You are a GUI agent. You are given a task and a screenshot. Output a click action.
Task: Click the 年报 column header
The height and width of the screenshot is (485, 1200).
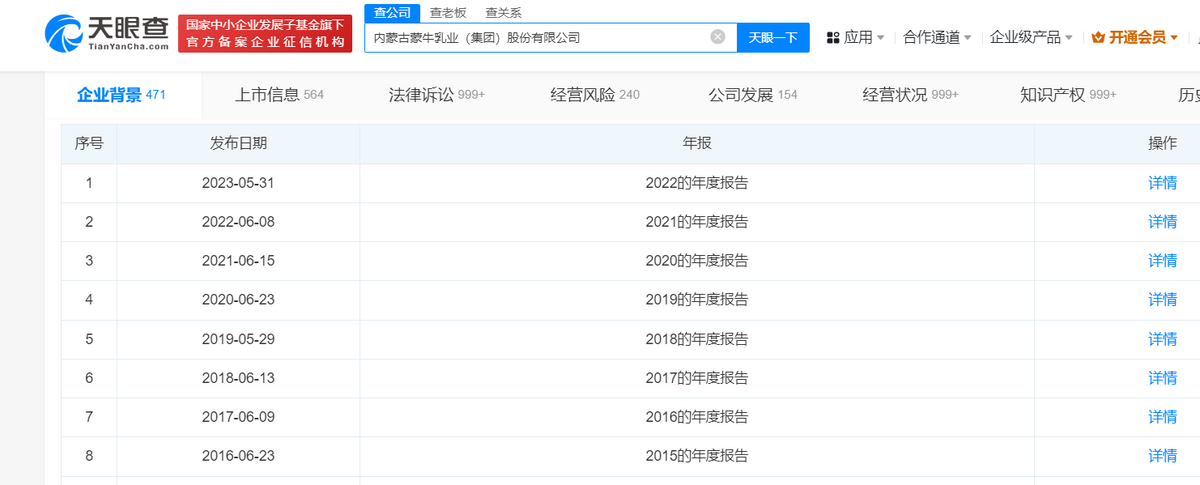pos(697,144)
